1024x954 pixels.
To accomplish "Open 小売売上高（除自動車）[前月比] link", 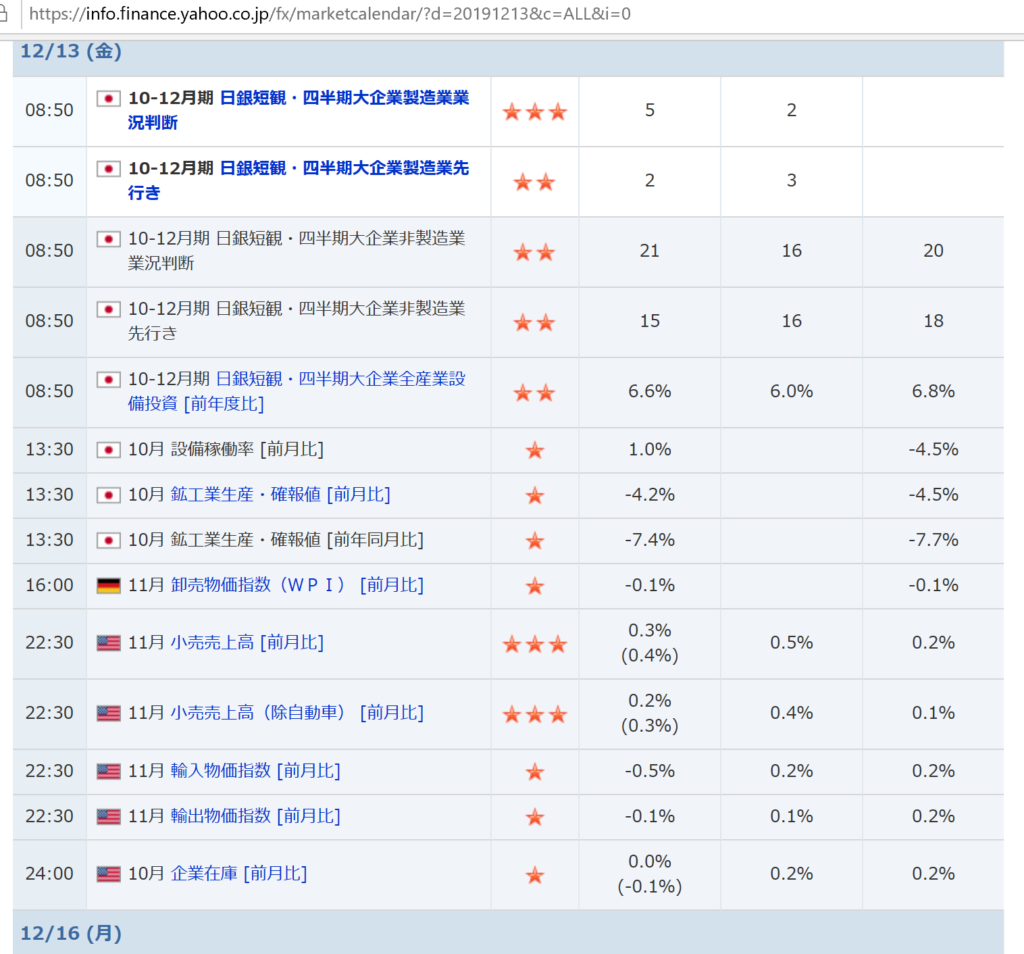I will (297, 712).
